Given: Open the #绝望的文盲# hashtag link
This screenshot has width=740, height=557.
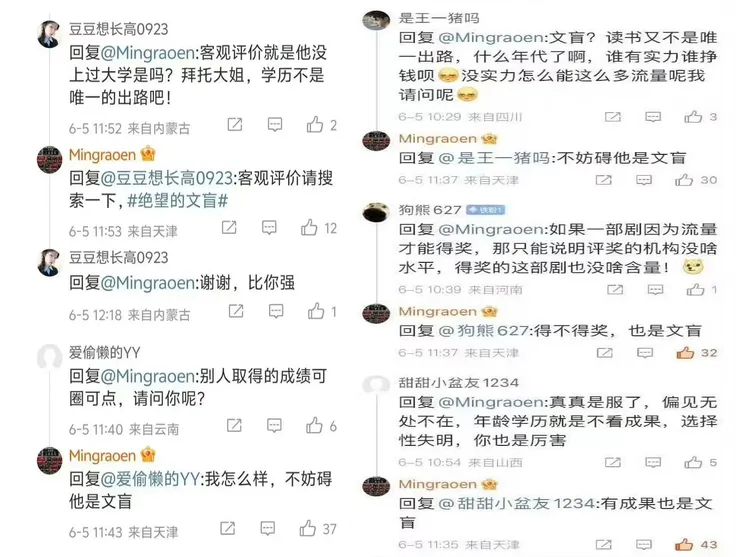Looking at the screenshot, I should [x=177, y=201].
